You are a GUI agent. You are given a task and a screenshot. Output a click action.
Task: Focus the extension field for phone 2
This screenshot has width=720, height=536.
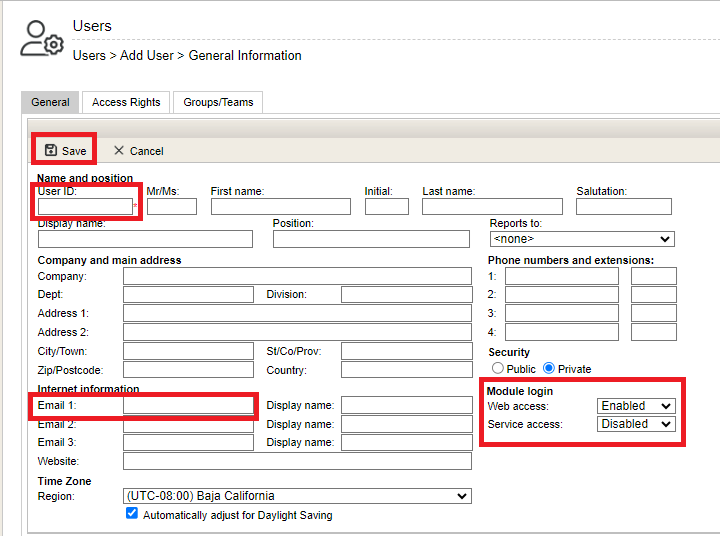pos(654,294)
